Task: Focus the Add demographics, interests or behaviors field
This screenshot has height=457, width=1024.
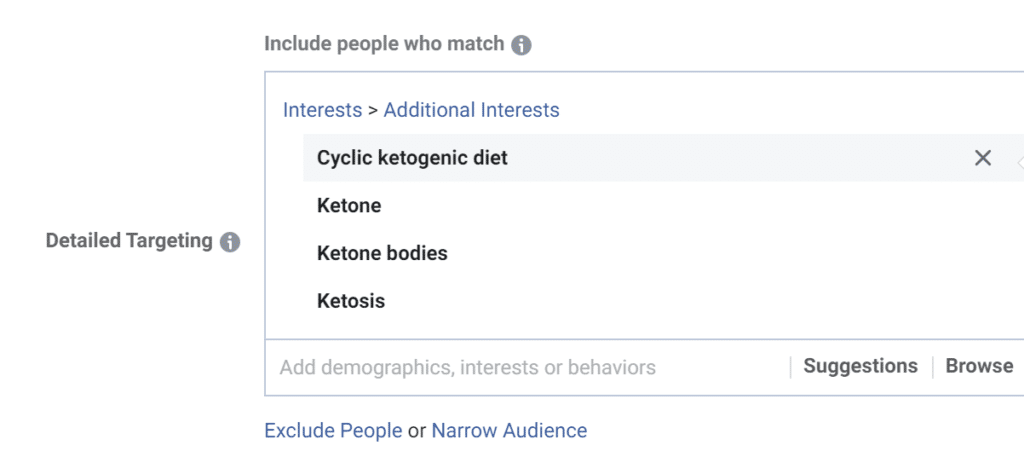Action: [x=467, y=367]
